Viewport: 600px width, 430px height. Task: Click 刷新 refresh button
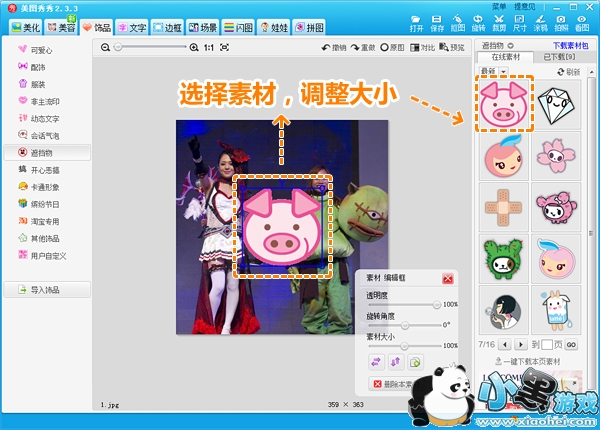point(569,72)
